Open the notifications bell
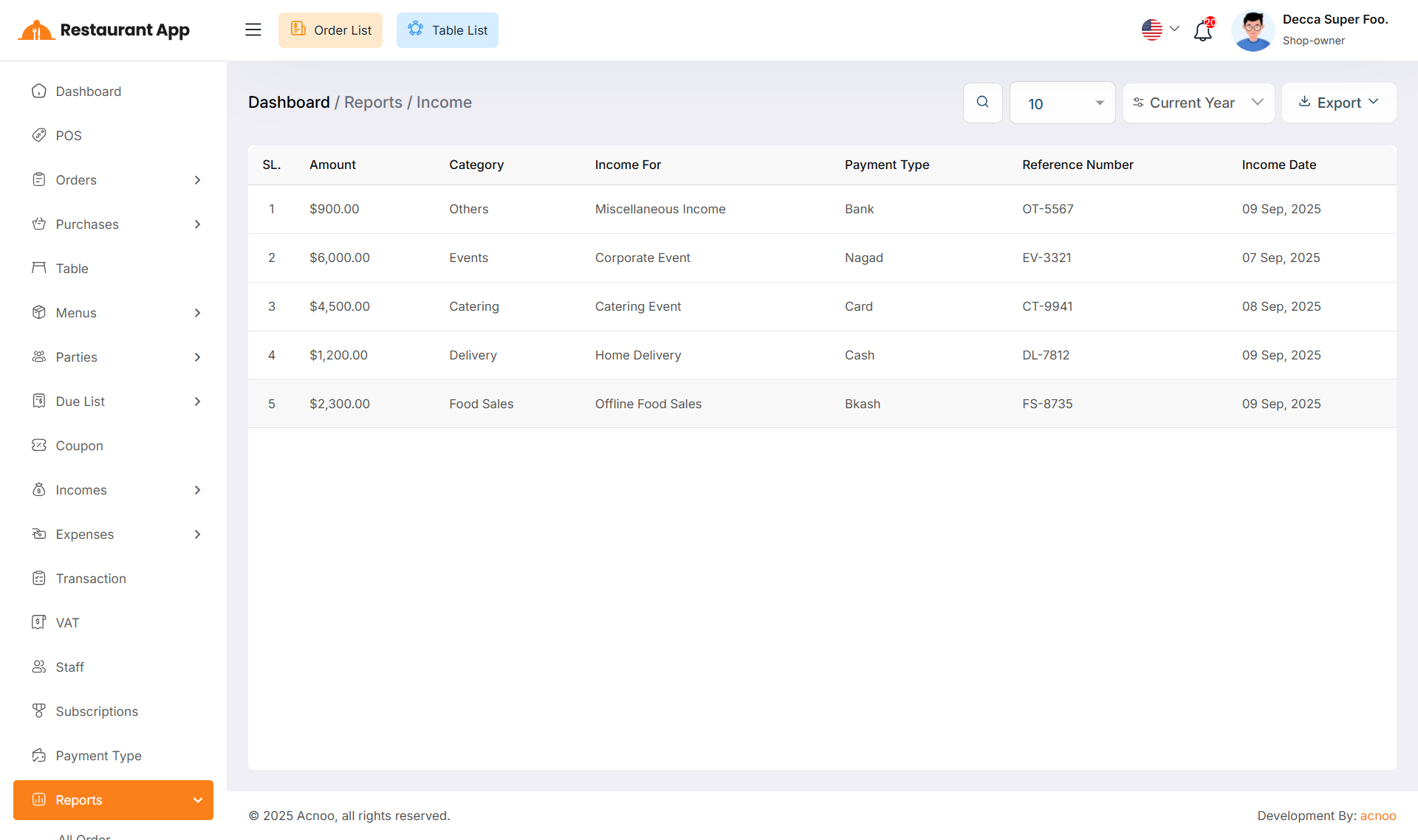 coord(1203,30)
